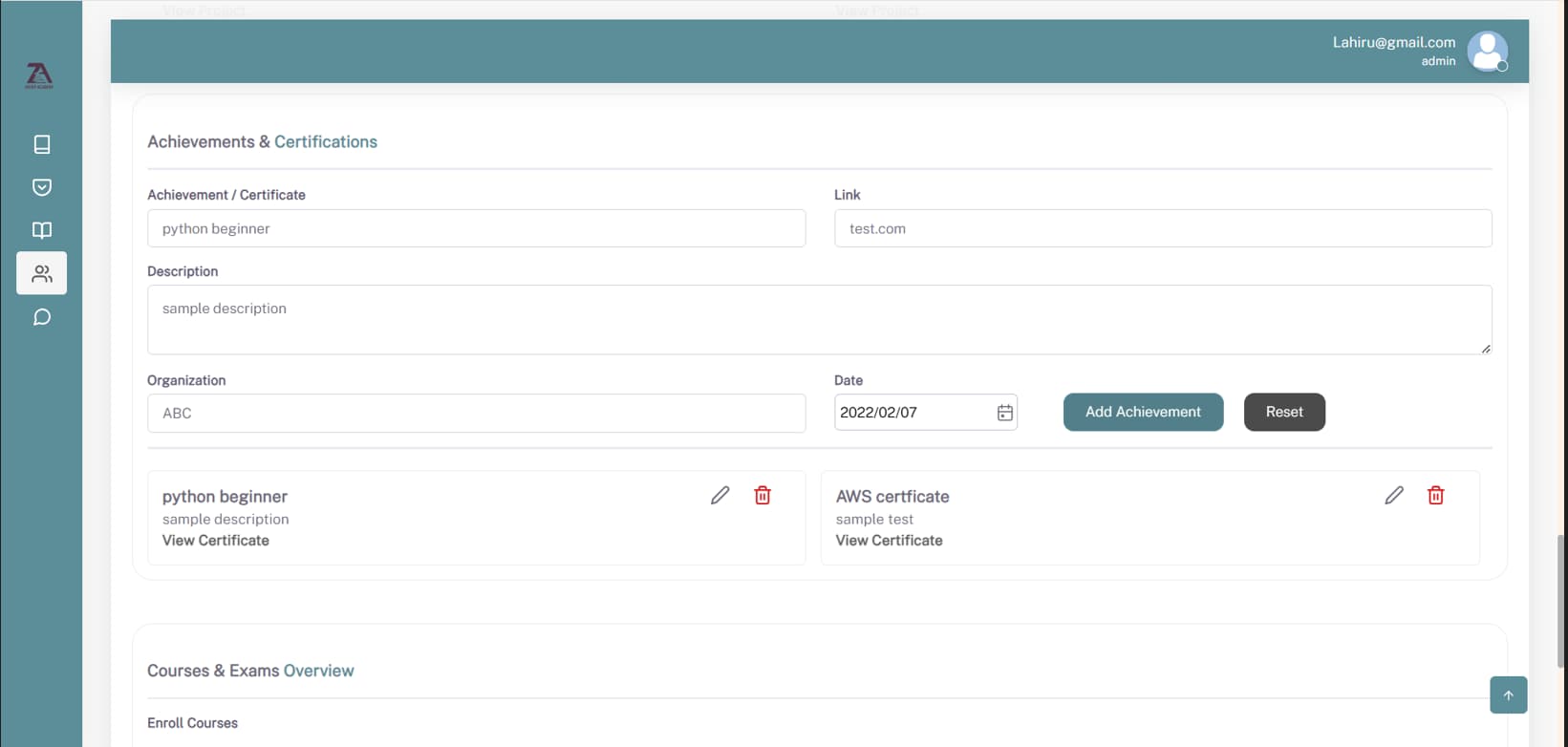1568x747 pixels.
Task: Click the sample test description text
Action: (x=874, y=520)
